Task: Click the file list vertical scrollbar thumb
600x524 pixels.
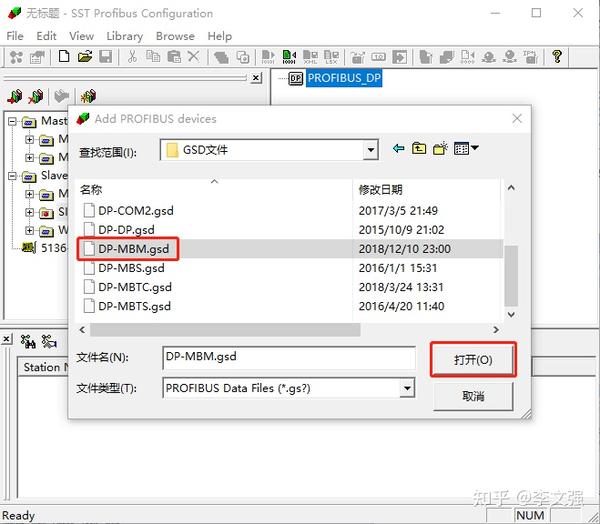Action: (511, 276)
